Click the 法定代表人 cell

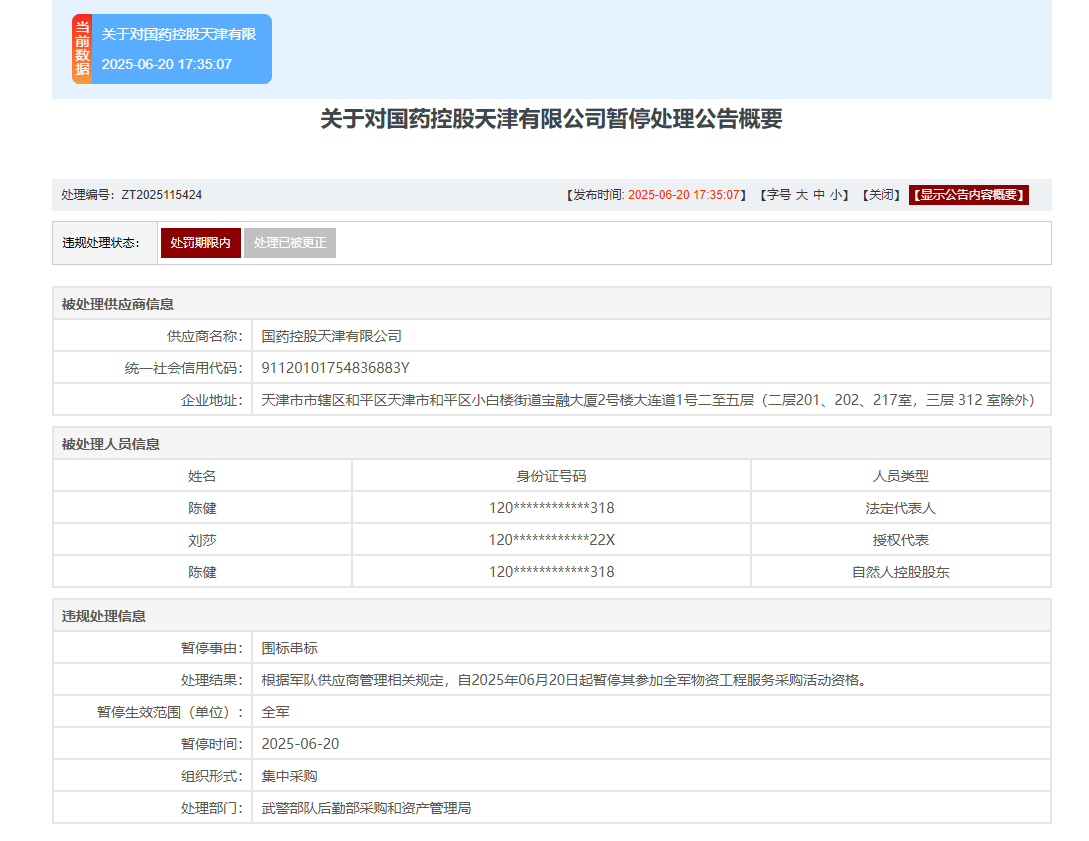tap(901, 508)
